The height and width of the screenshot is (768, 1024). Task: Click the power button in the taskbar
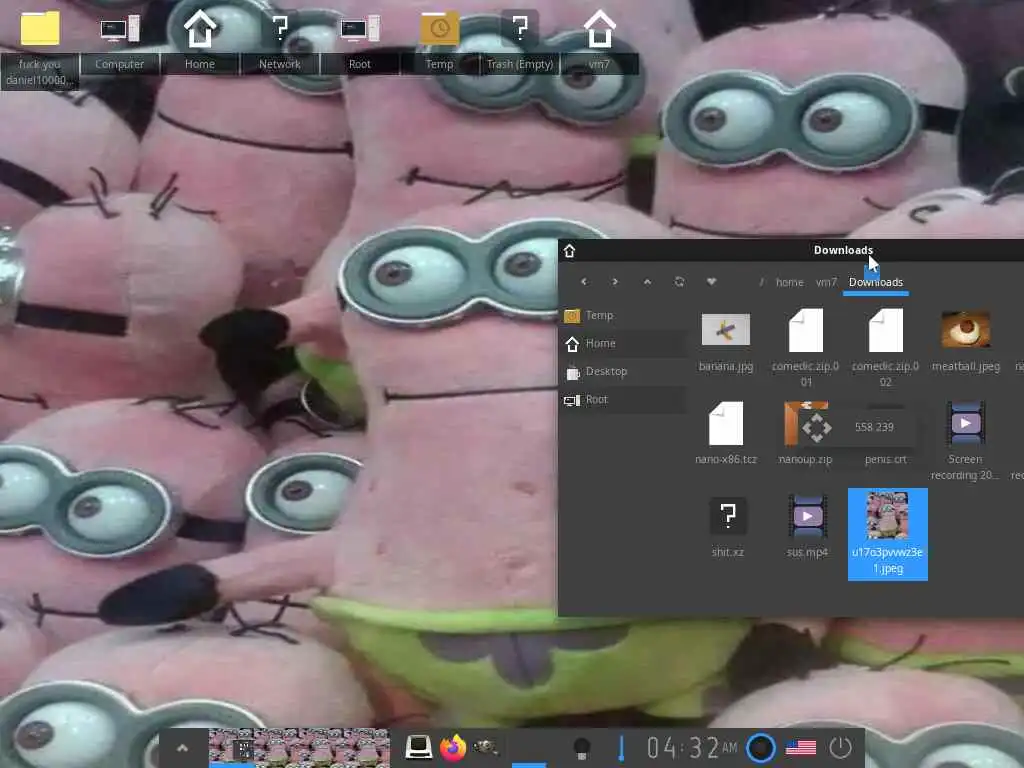(x=840, y=747)
